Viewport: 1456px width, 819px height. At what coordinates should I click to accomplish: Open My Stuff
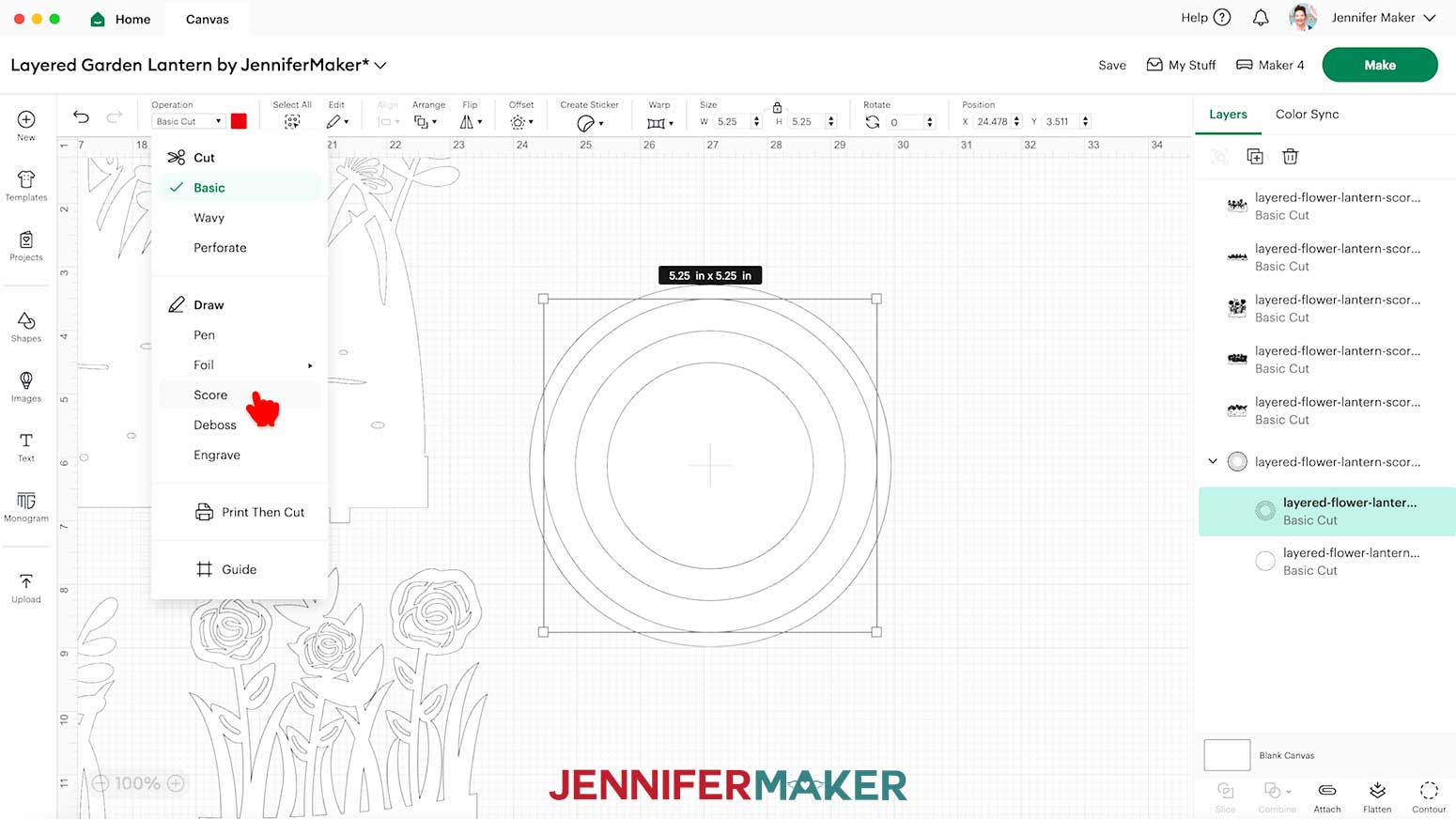(1182, 65)
